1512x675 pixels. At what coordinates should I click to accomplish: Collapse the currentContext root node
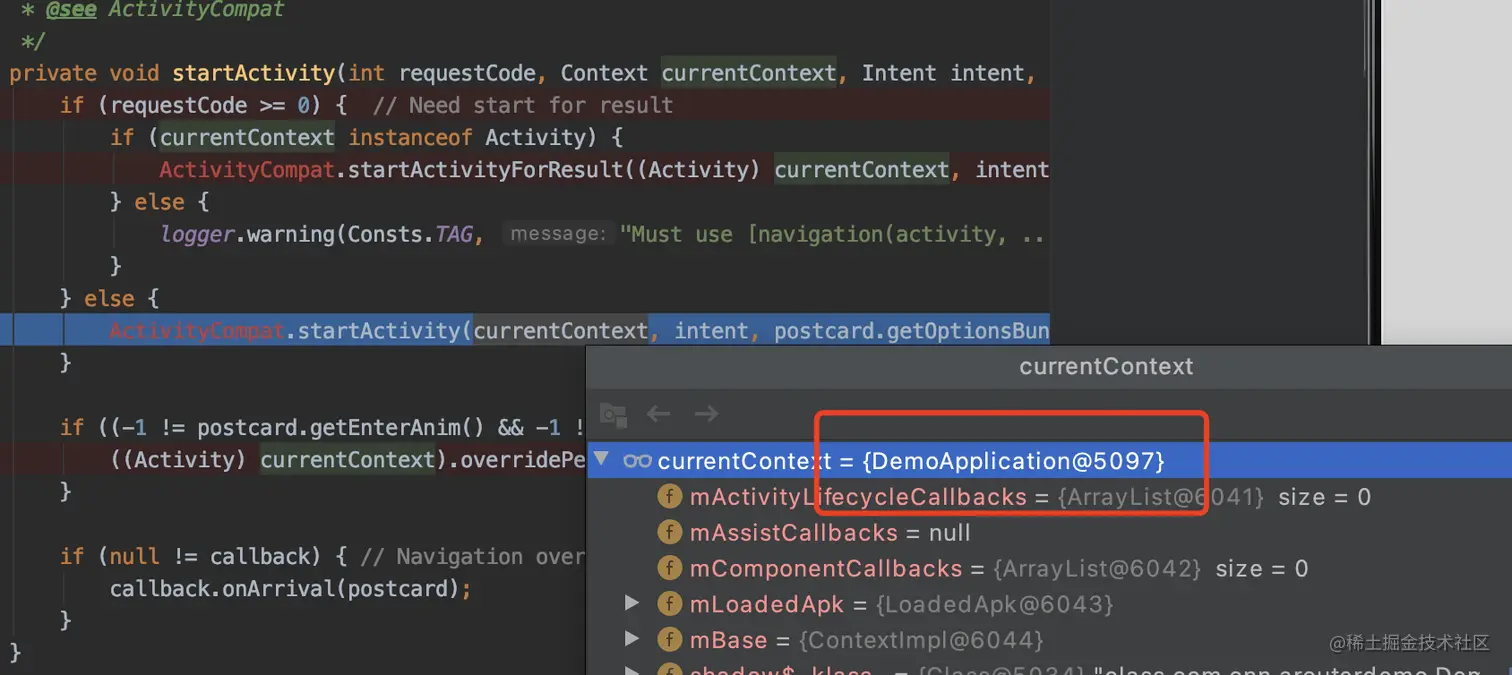601,460
